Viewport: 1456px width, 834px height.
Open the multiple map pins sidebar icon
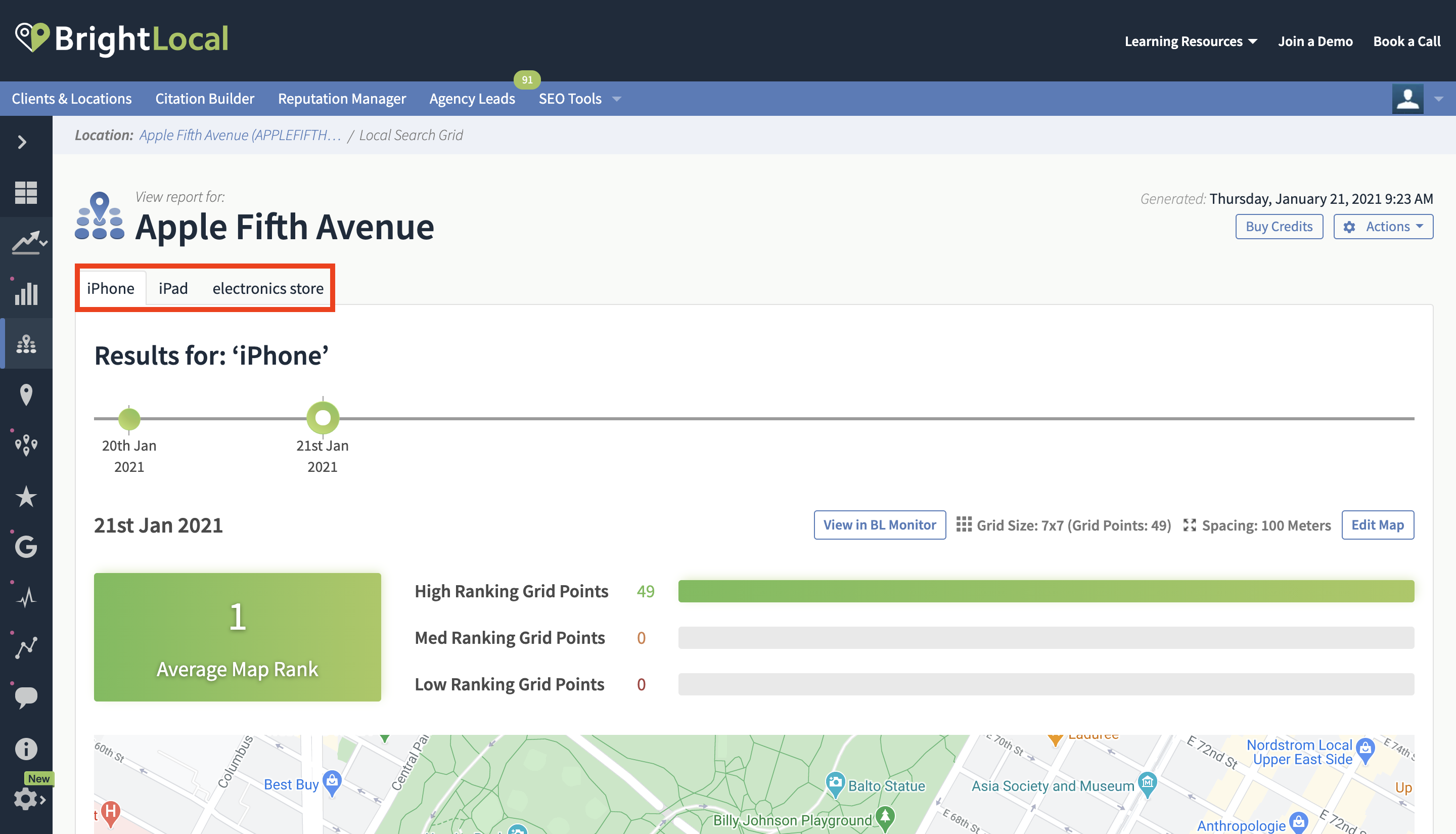(26, 445)
